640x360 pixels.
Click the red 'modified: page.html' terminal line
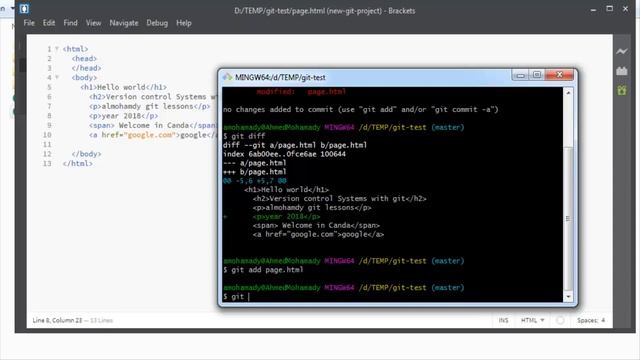pyautogui.click(x=301, y=92)
